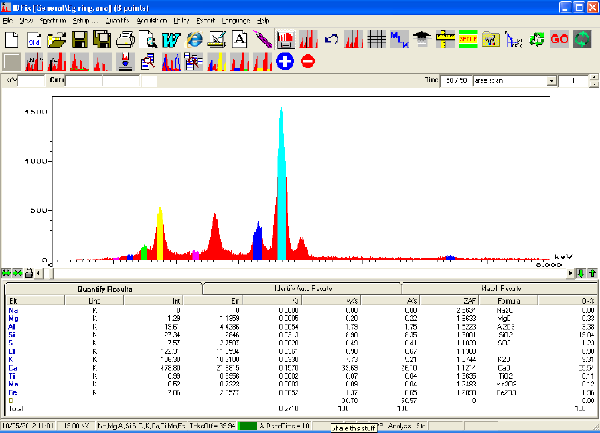This screenshot has height=433, width=600.
Task: Print via the printer icon
Action: pos(125,39)
